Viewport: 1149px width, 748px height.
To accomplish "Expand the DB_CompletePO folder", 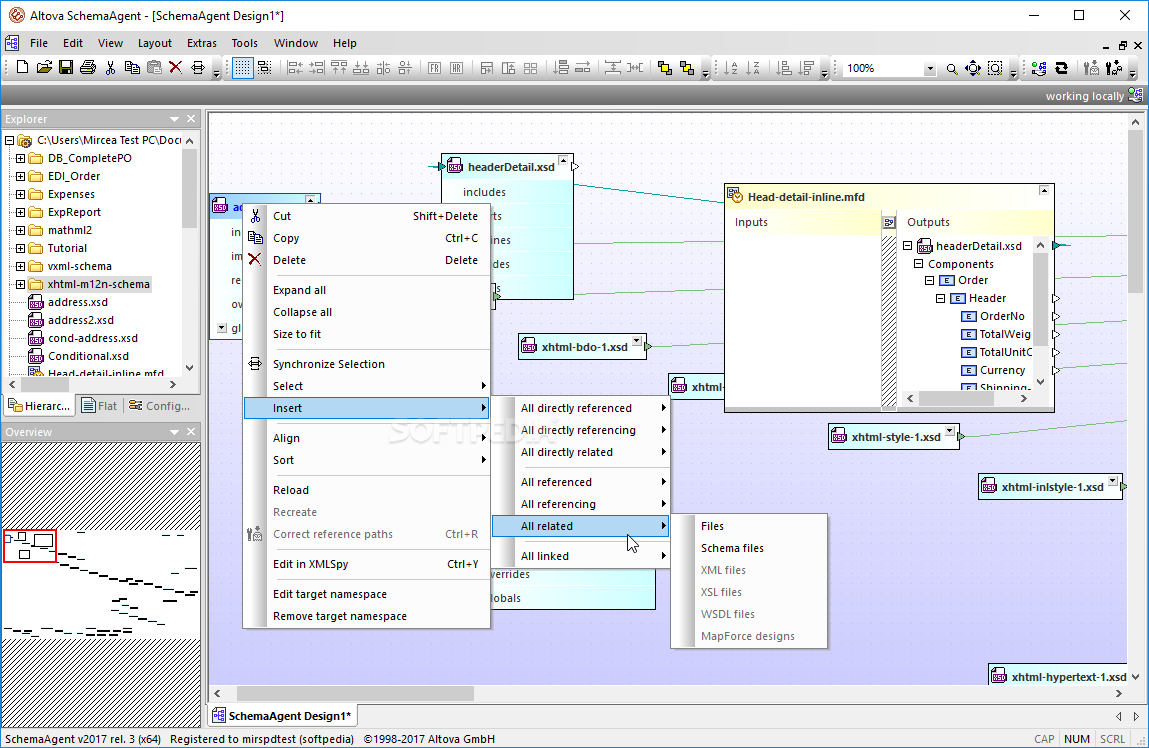I will tap(21, 158).
